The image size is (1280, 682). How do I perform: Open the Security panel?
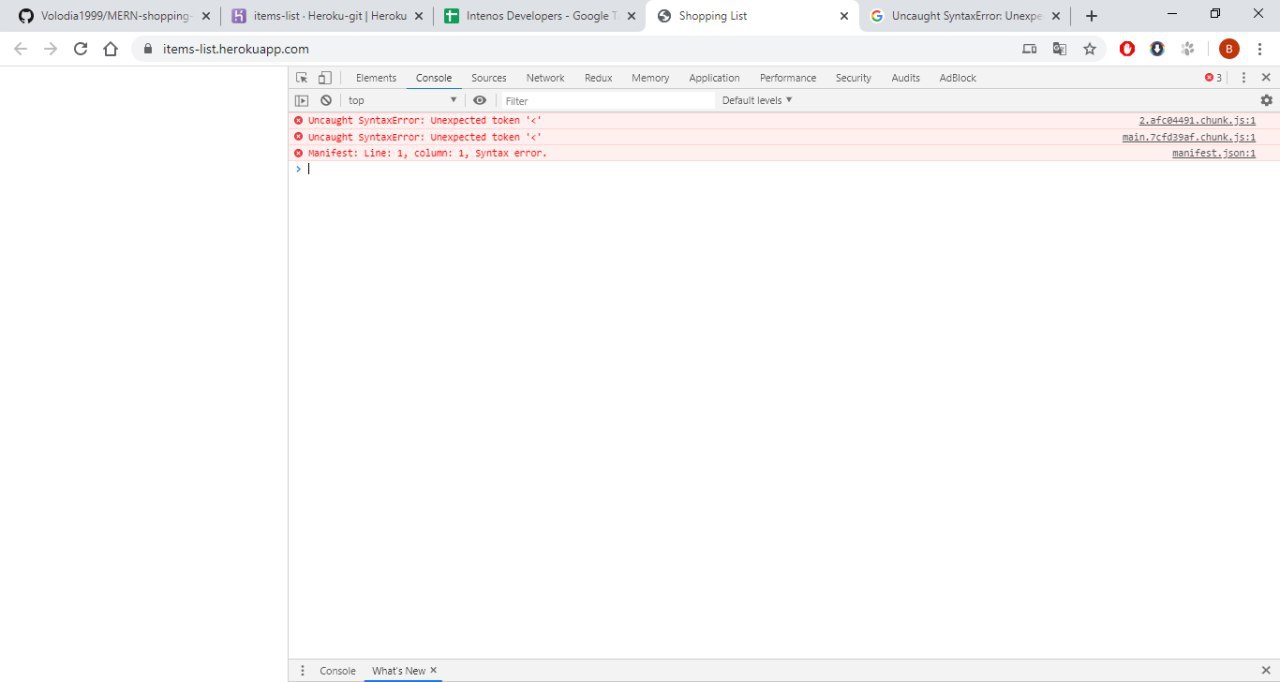point(854,78)
